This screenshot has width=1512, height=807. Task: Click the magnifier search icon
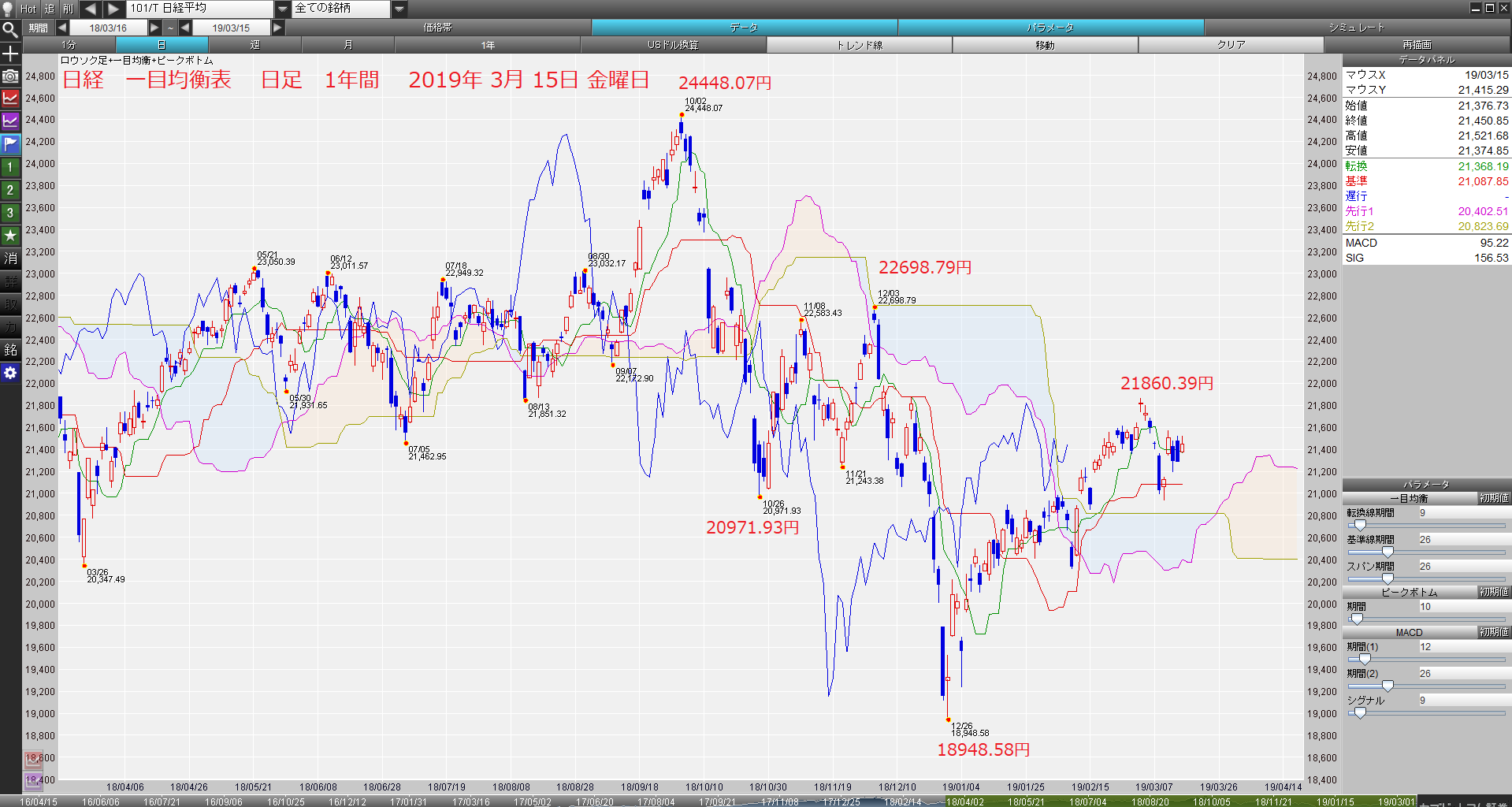(10, 30)
